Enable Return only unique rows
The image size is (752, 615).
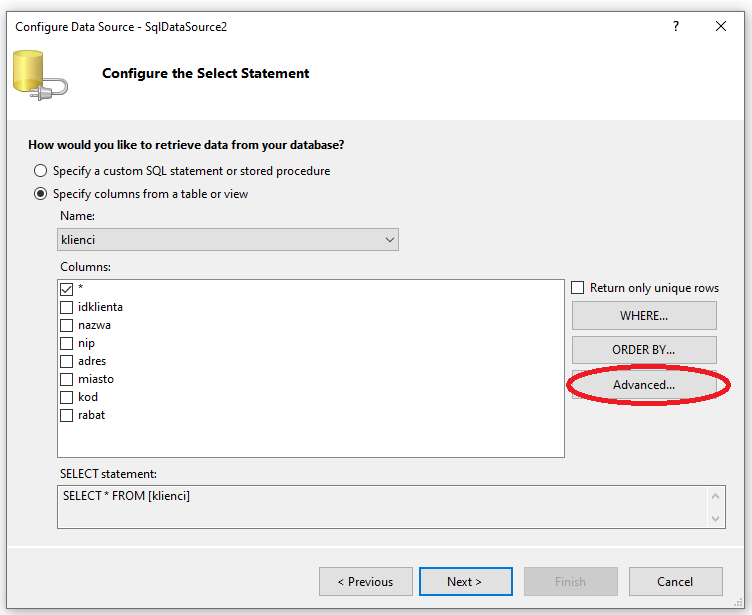click(578, 288)
